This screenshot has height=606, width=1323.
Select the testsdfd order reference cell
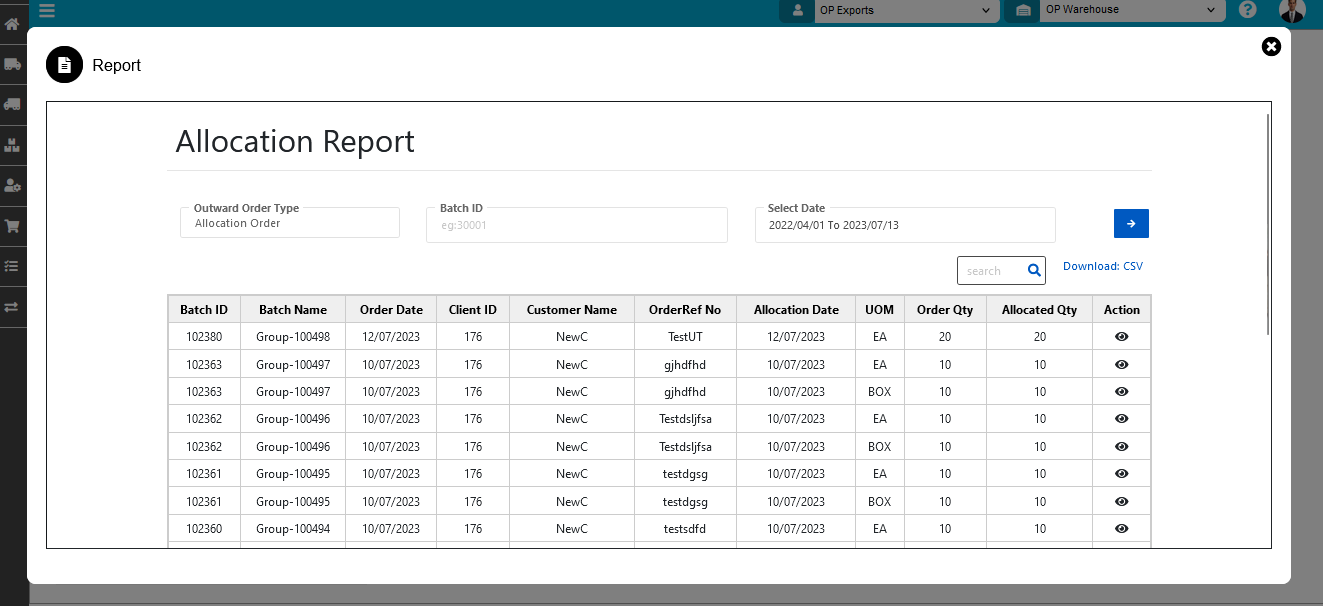click(x=685, y=529)
